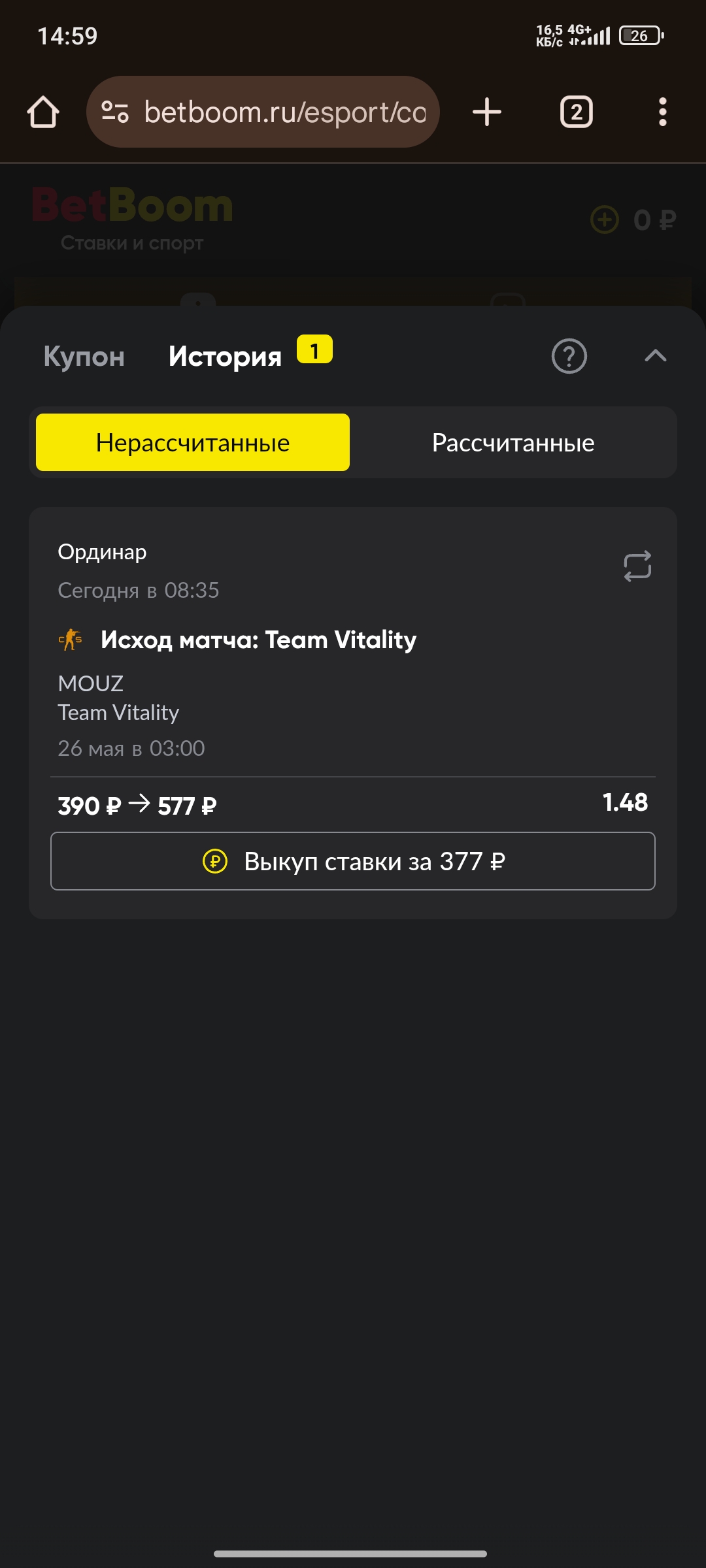Tap the repeat bet arrows icon
706x1568 pixels.
(x=637, y=566)
